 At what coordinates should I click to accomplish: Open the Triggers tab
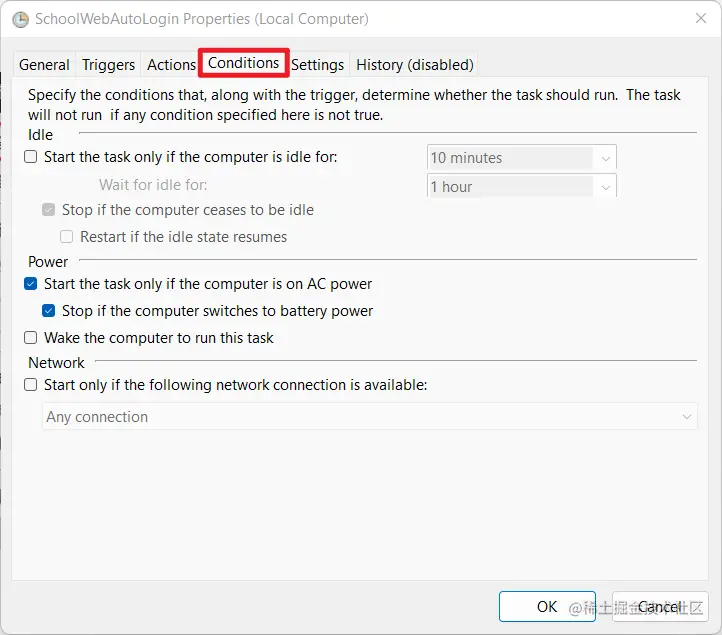(x=108, y=64)
